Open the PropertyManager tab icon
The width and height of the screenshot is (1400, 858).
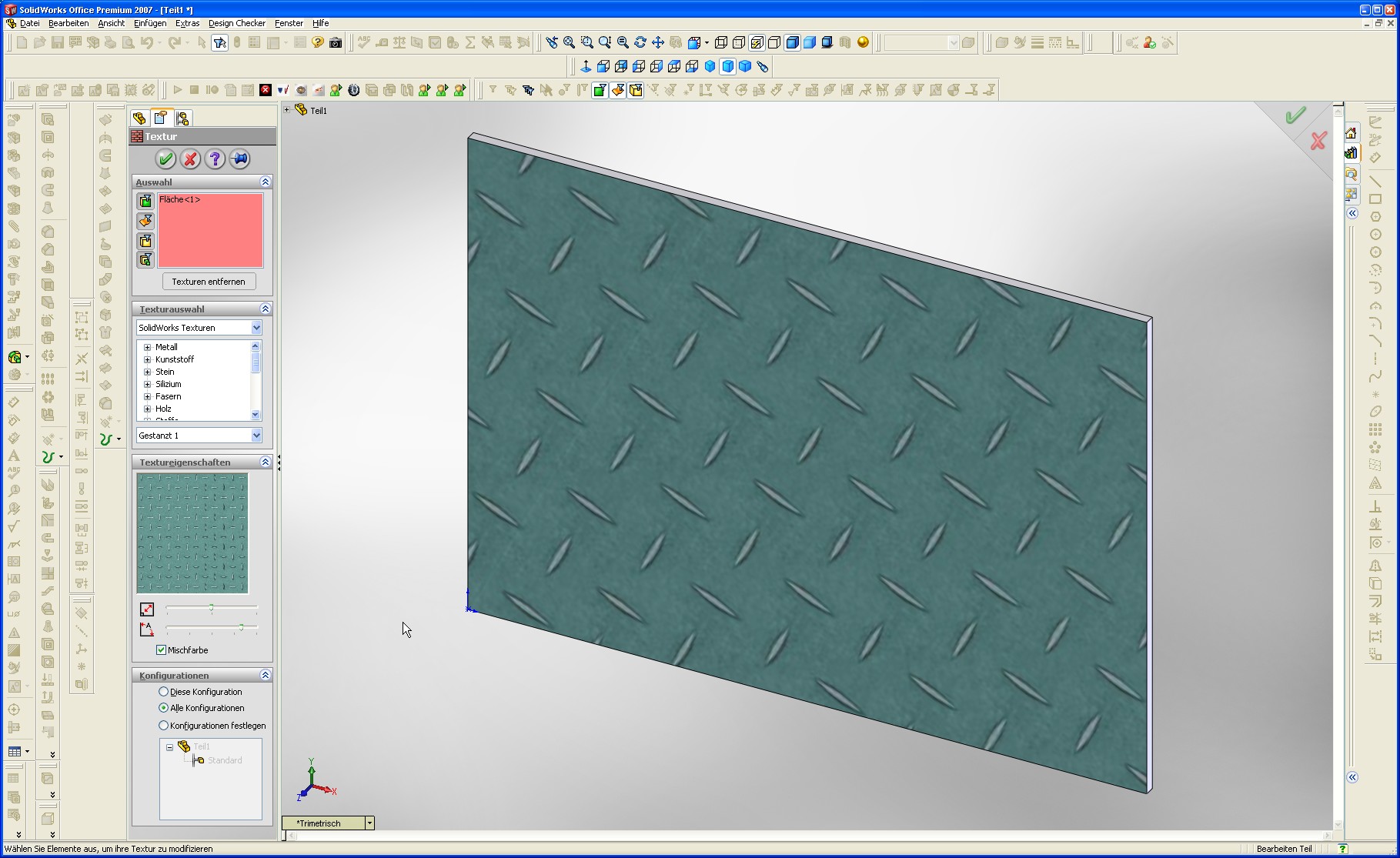click(x=160, y=118)
